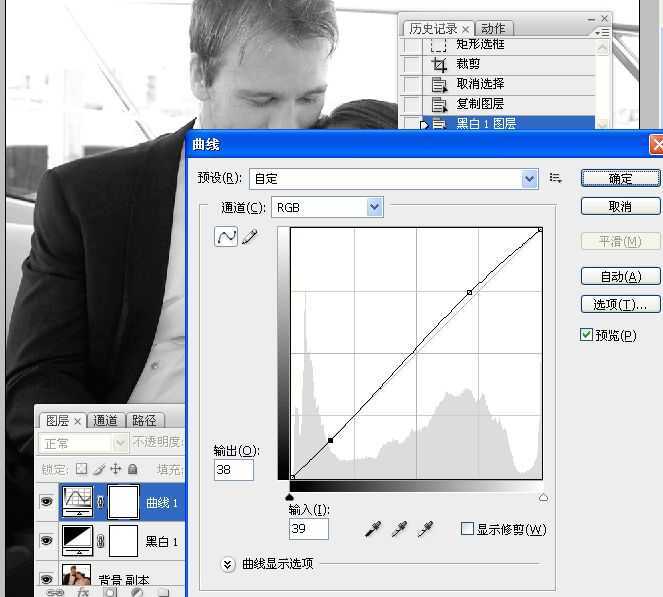Hide the 曲线 1 layer via eye
Viewport: 663px width, 597px height.
[x=47, y=502]
